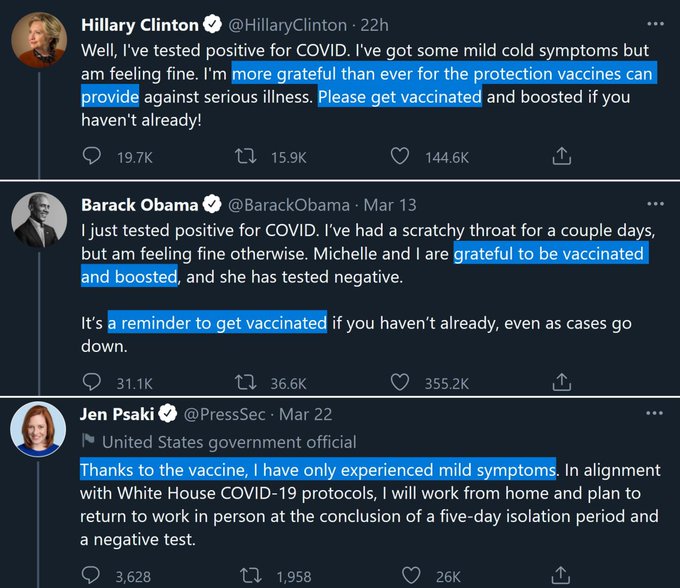Viewport: 680px width, 588px height.
Task: Open more options on Barack Obama's tweet
Action: pos(655,202)
